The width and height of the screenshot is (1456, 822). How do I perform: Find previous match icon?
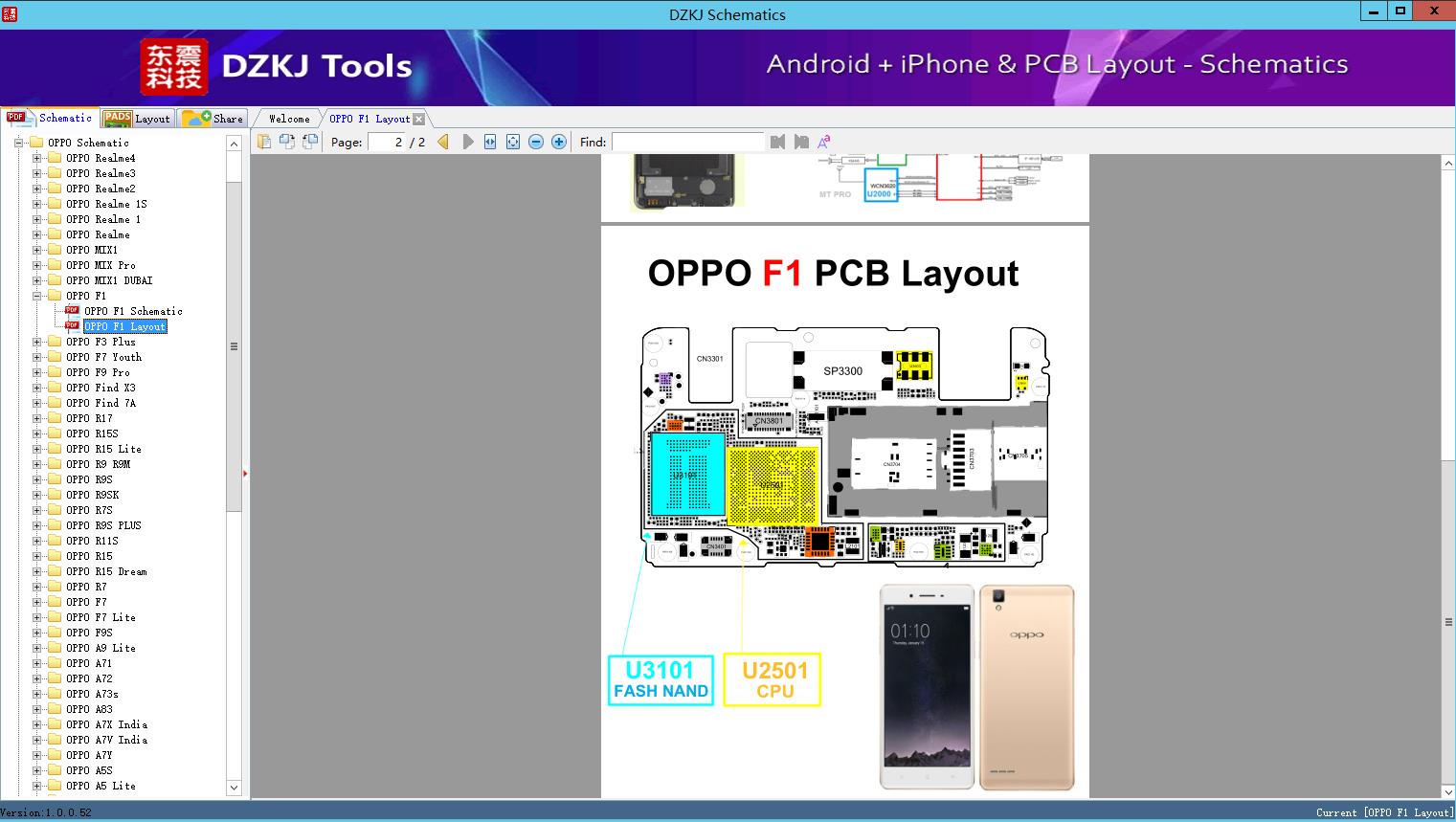(x=777, y=142)
